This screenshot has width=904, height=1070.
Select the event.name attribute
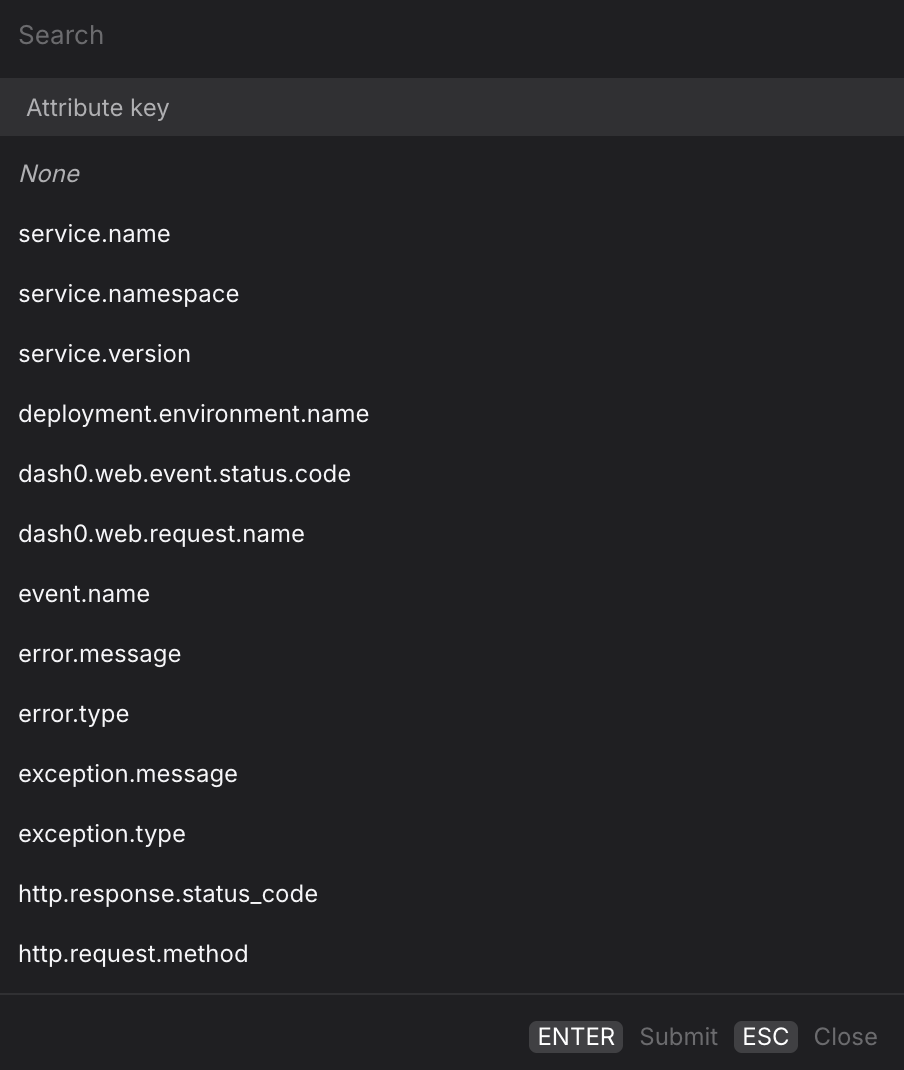(84, 593)
